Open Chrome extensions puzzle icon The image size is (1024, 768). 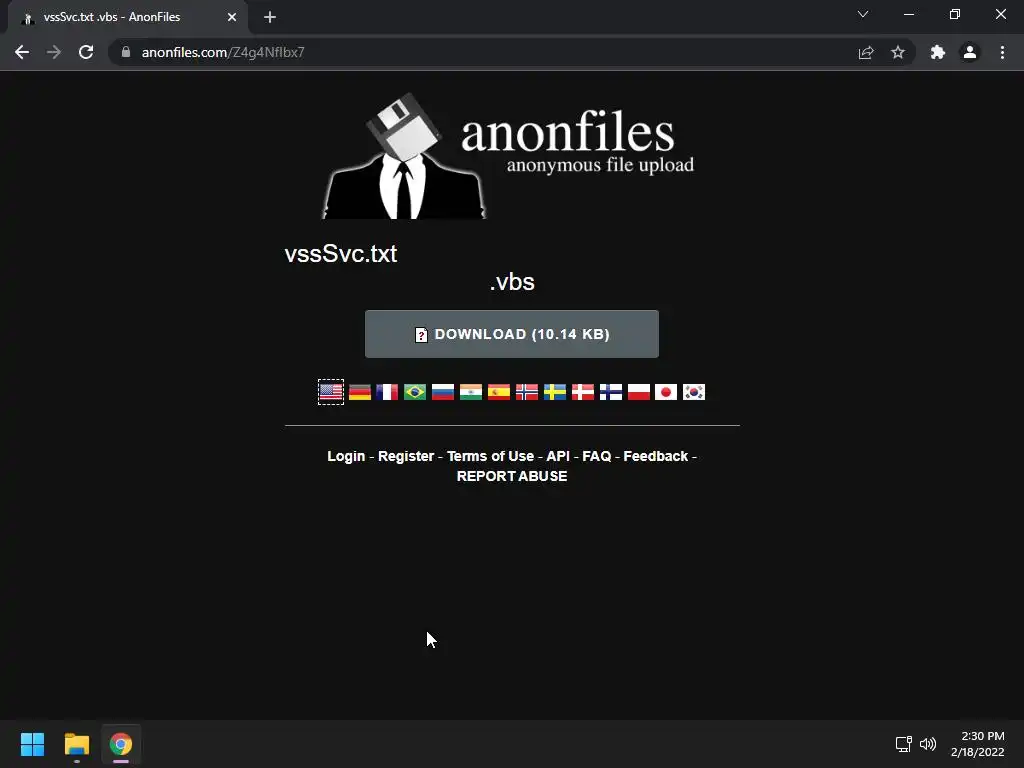pos(938,52)
